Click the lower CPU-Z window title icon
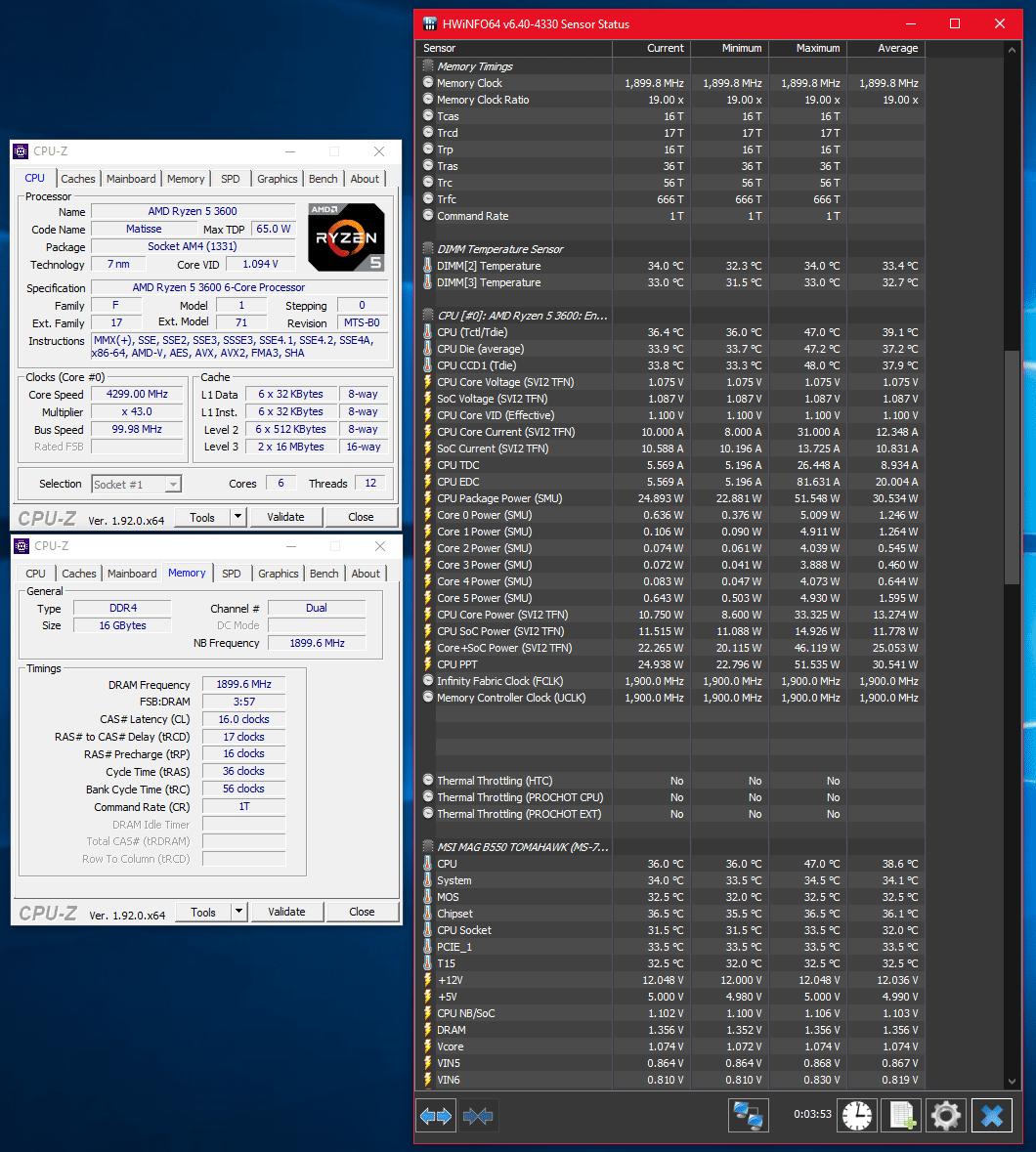The width and height of the screenshot is (1036, 1152). 22,546
